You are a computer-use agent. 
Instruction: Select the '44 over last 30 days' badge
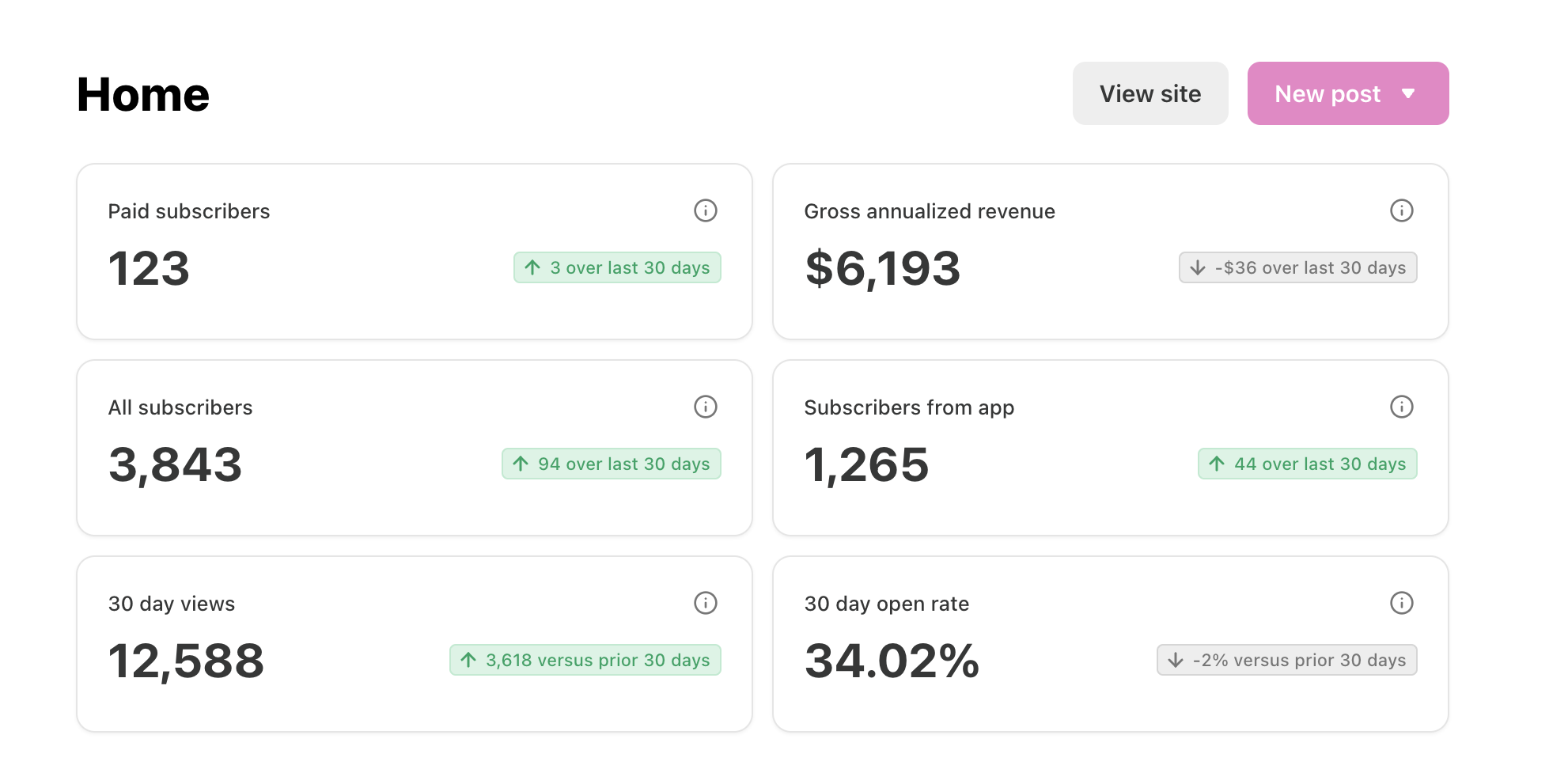point(1307,464)
